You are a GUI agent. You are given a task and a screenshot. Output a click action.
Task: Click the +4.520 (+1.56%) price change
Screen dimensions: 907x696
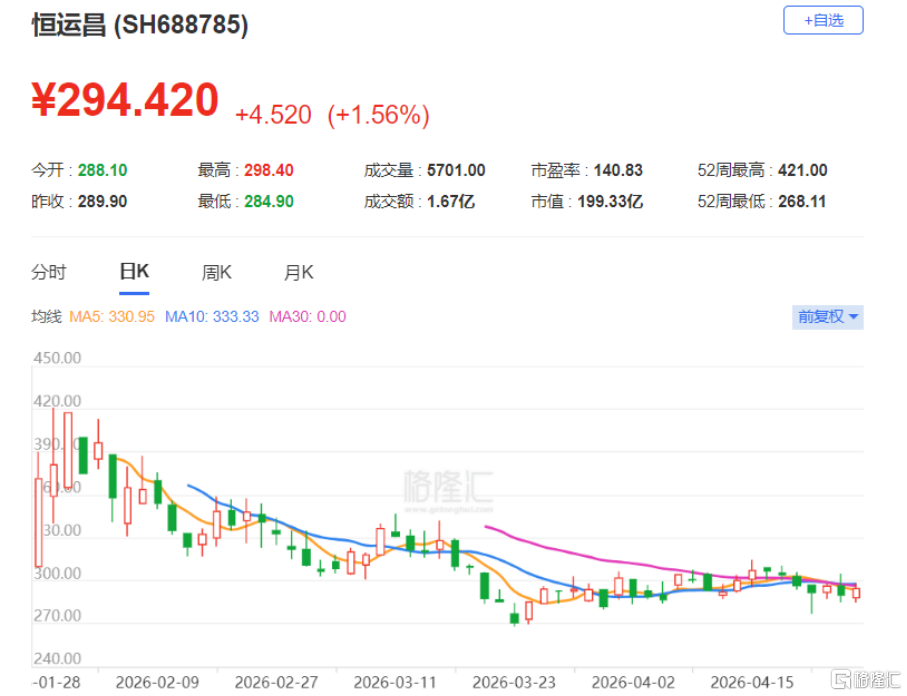(332, 115)
